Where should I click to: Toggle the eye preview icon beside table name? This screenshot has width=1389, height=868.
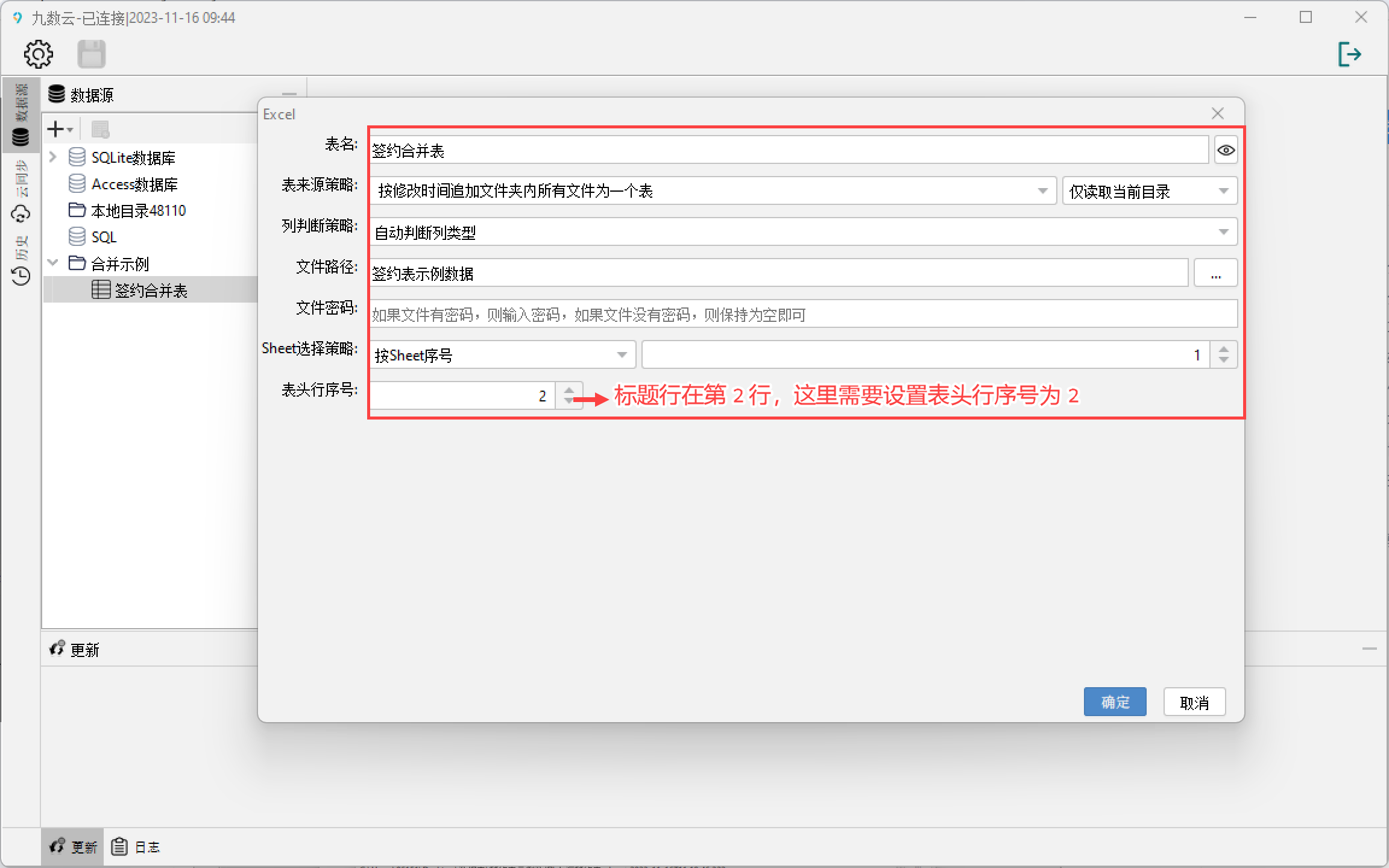click(x=1226, y=150)
